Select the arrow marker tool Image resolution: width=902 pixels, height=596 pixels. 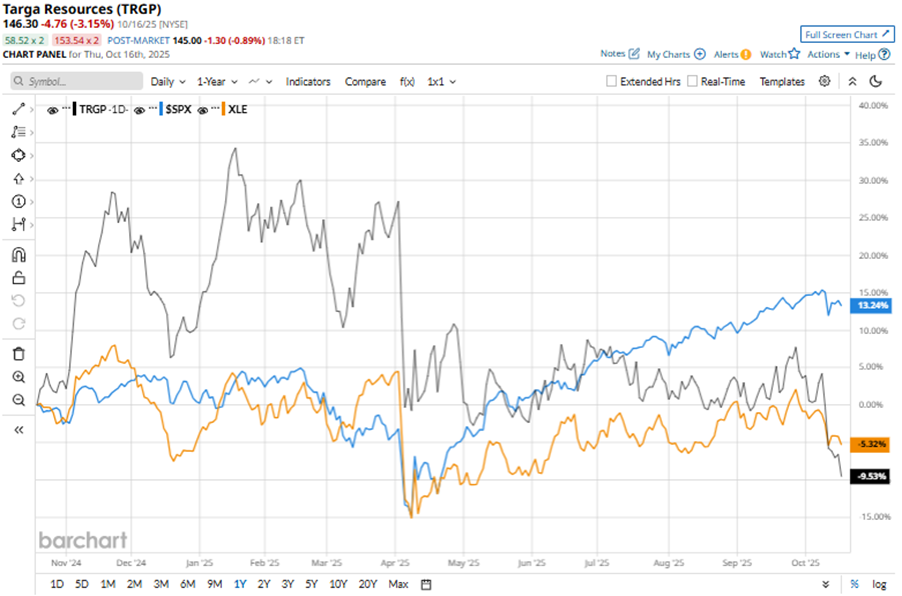18,179
